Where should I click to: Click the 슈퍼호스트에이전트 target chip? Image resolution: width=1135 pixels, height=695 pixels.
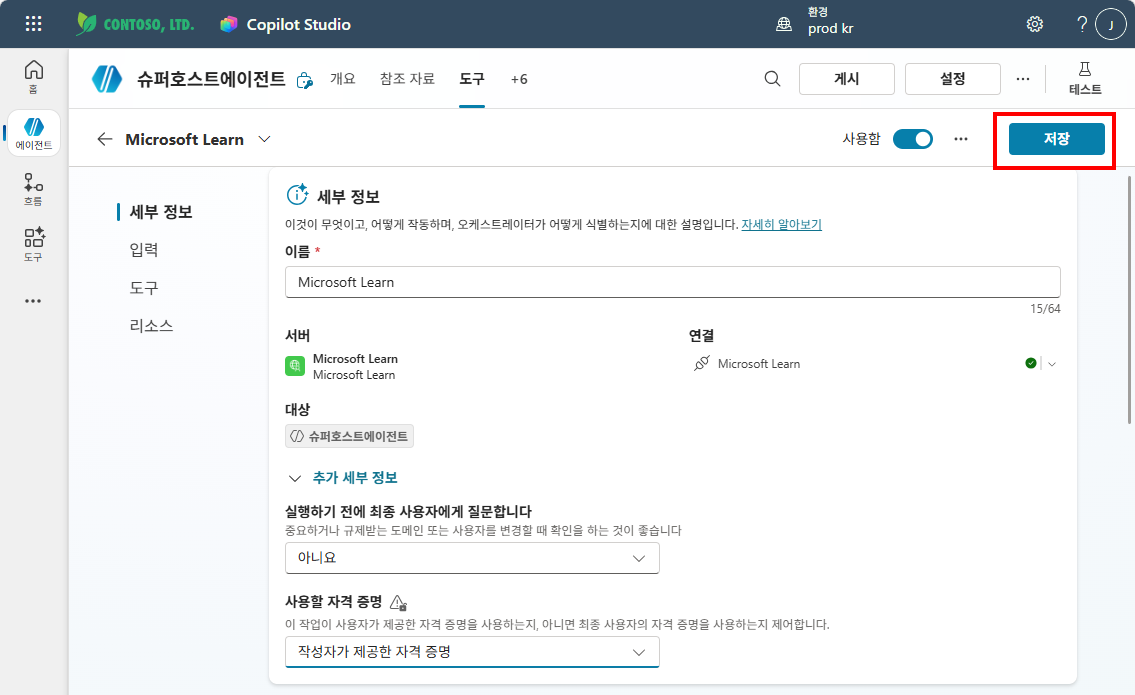pyautogui.click(x=350, y=436)
